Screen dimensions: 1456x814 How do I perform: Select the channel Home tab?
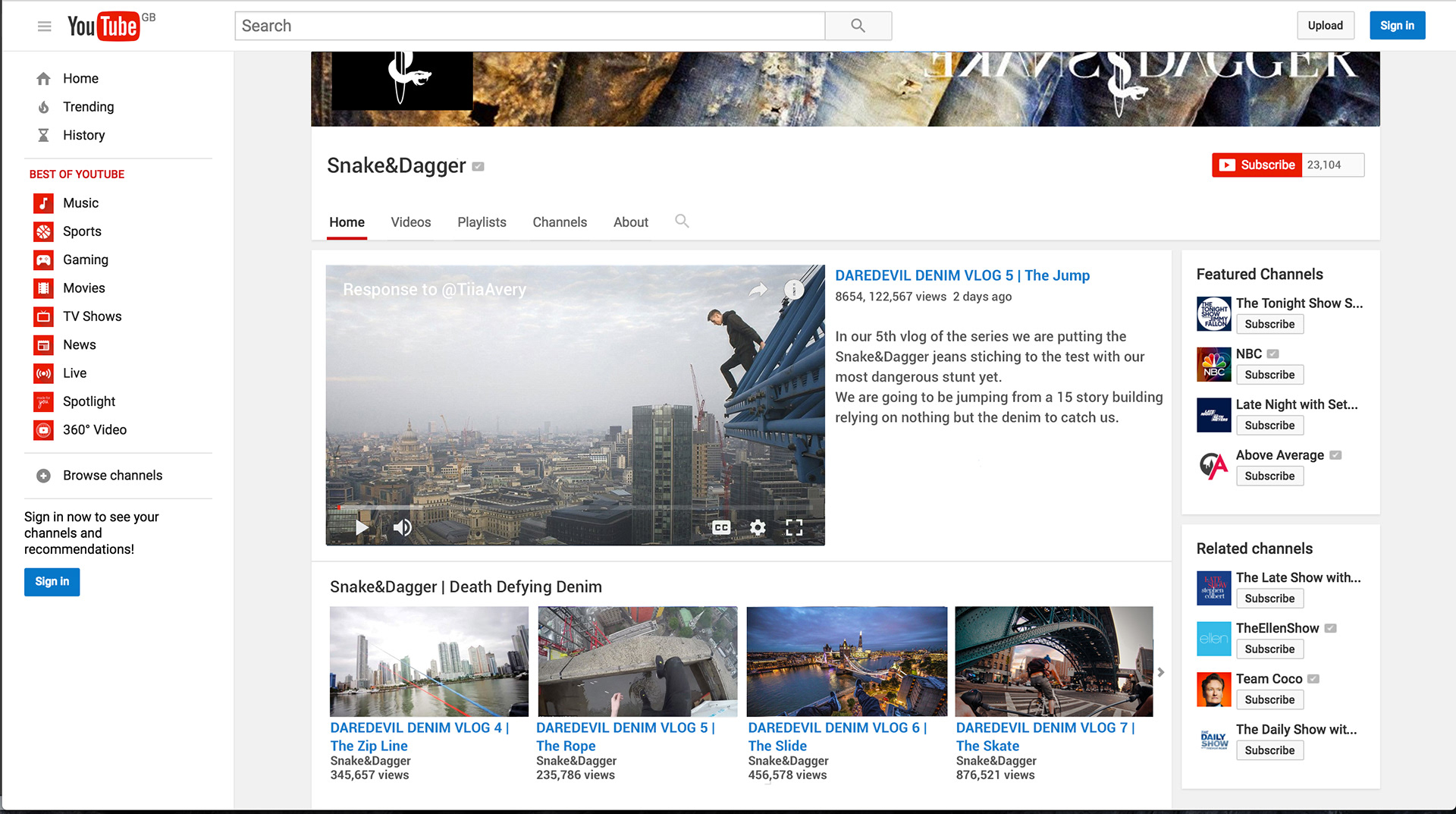[347, 222]
